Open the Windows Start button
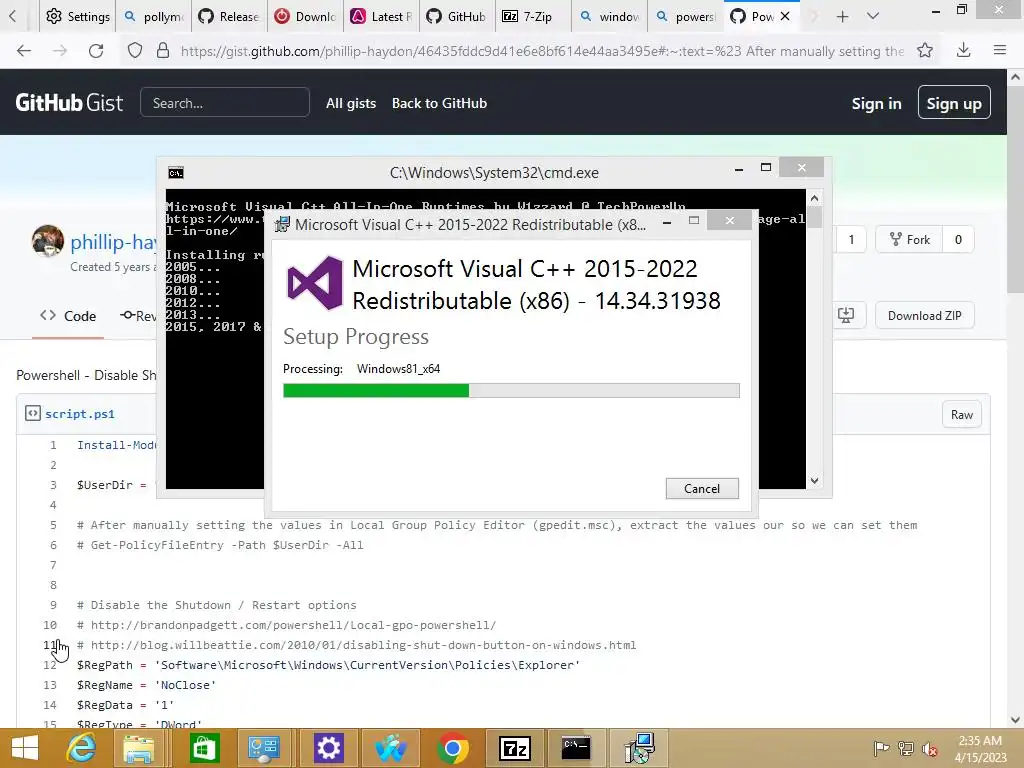1024x768 pixels. (24, 748)
